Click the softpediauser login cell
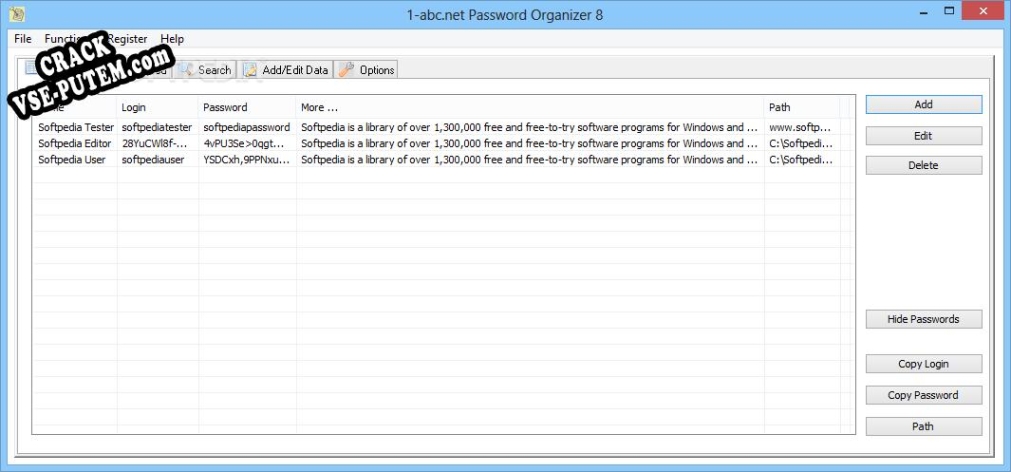The image size is (1011, 472). (153, 159)
